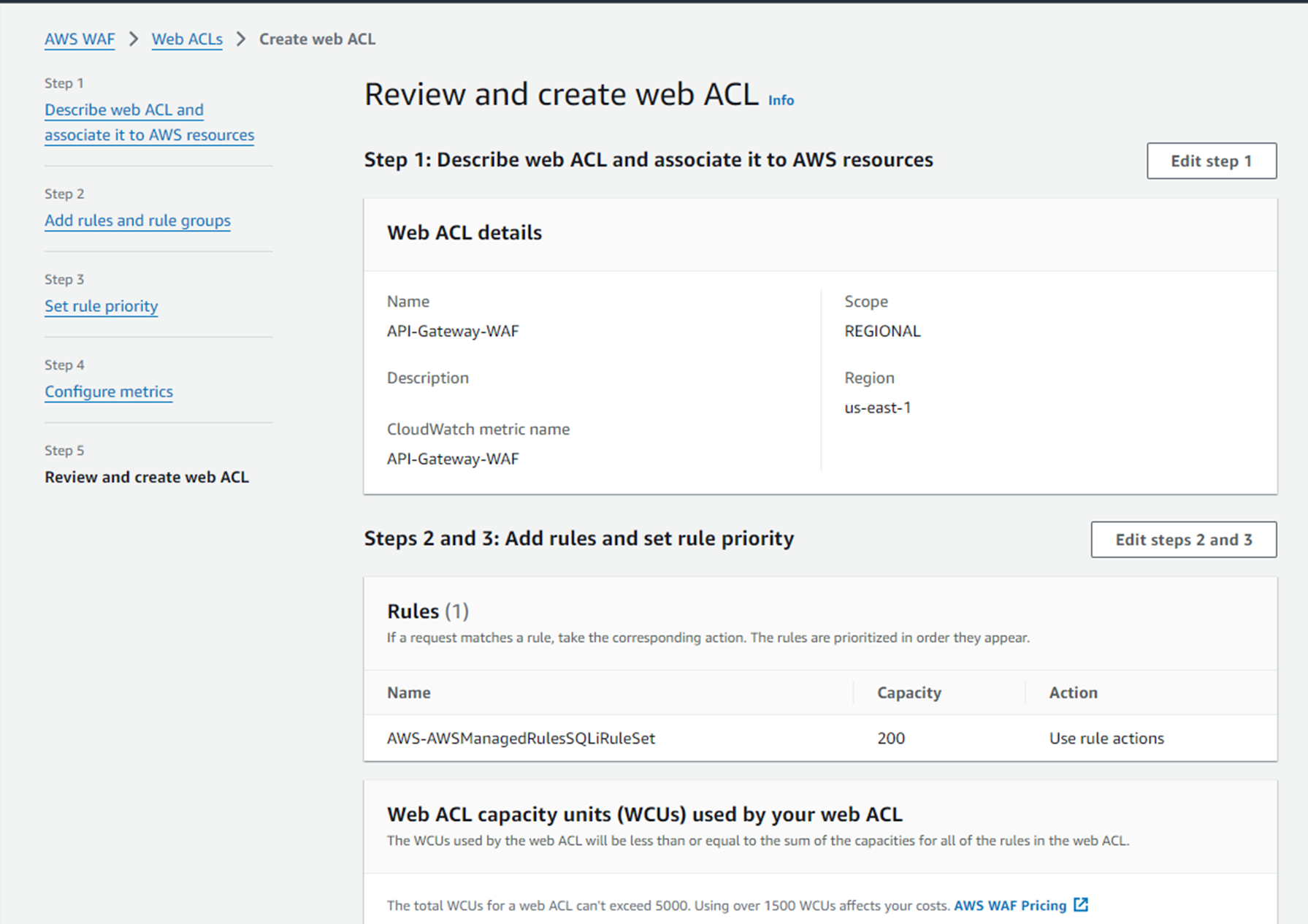Click the API-Gateway-WAF name value
The width and height of the screenshot is (1308, 924).
pos(453,332)
